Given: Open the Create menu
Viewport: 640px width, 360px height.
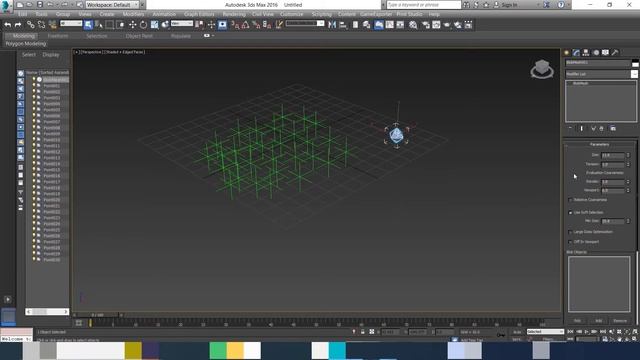Looking at the screenshot, I should 107,14.
